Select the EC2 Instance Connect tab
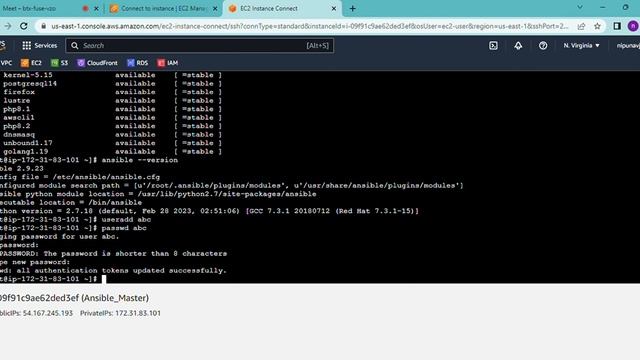The image size is (640, 360). [x=282, y=8]
